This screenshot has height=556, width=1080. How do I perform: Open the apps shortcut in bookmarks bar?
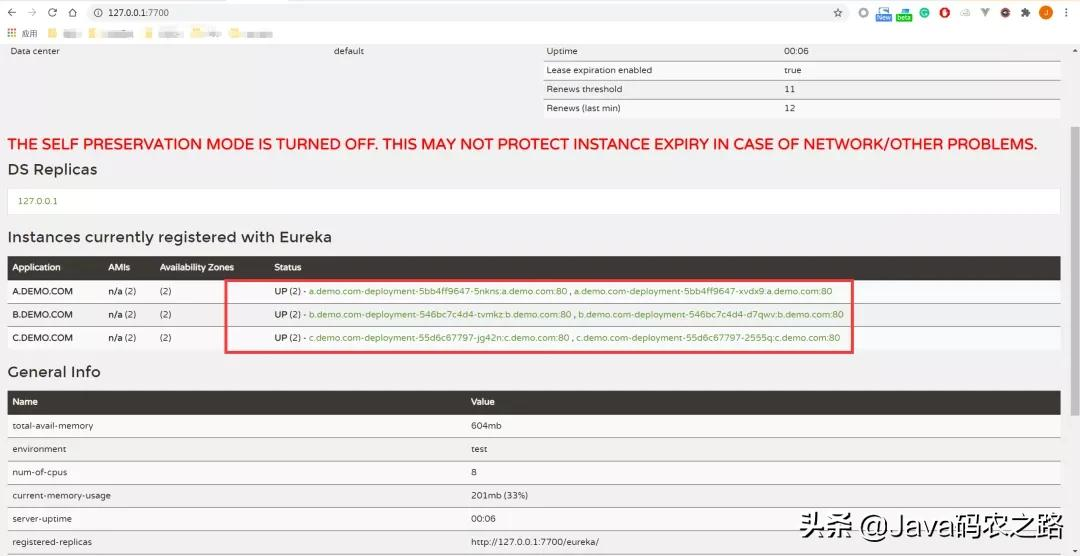coord(22,32)
